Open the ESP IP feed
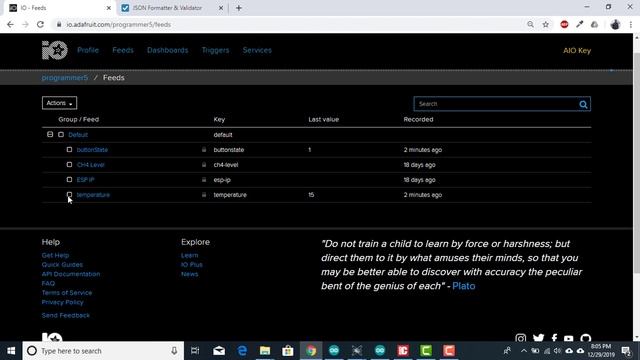This screenshot has width=640, height=360. tap(85, 180)
